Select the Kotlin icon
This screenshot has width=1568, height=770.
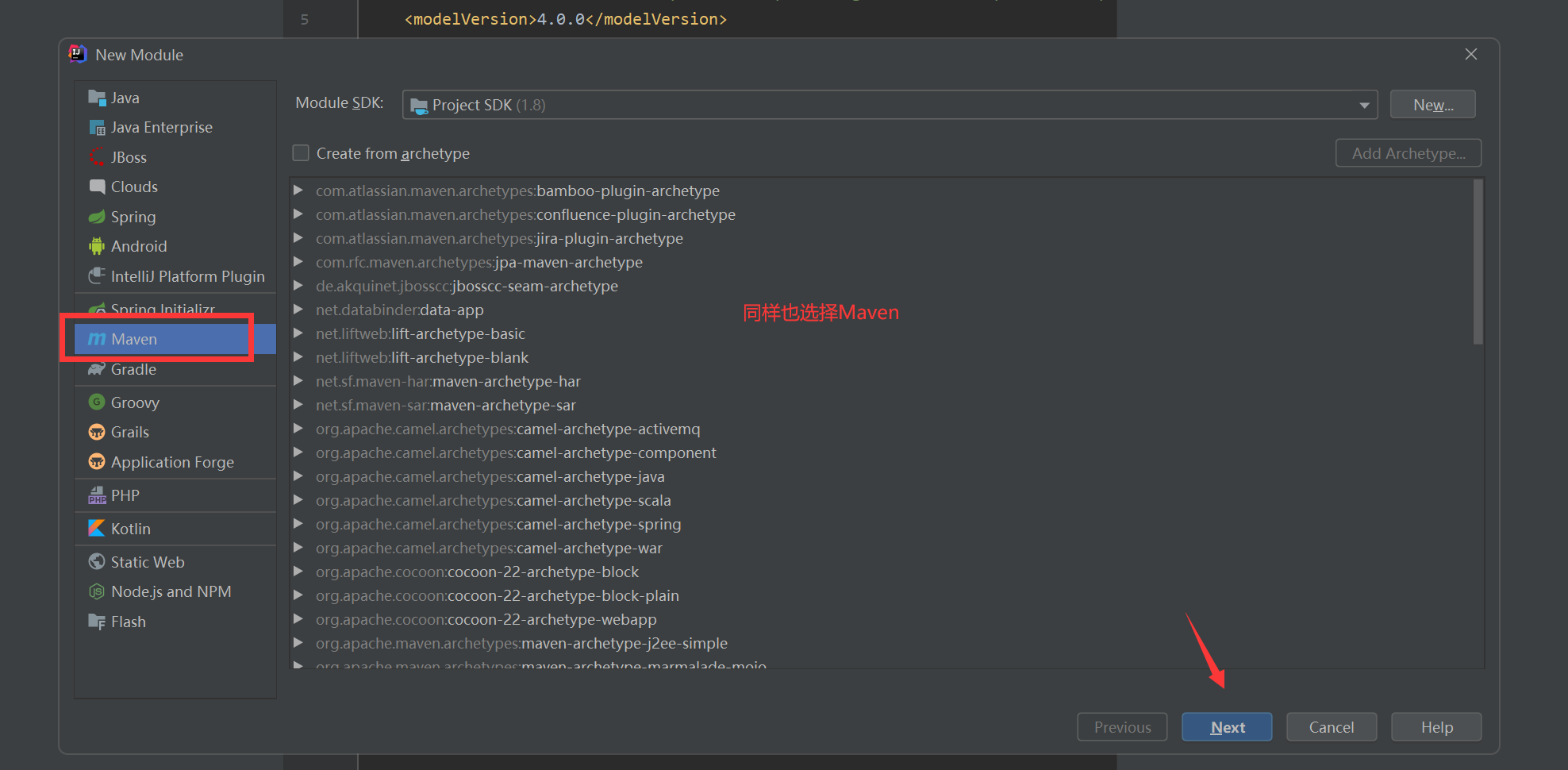pyautogui.click(x=97, y=529)
